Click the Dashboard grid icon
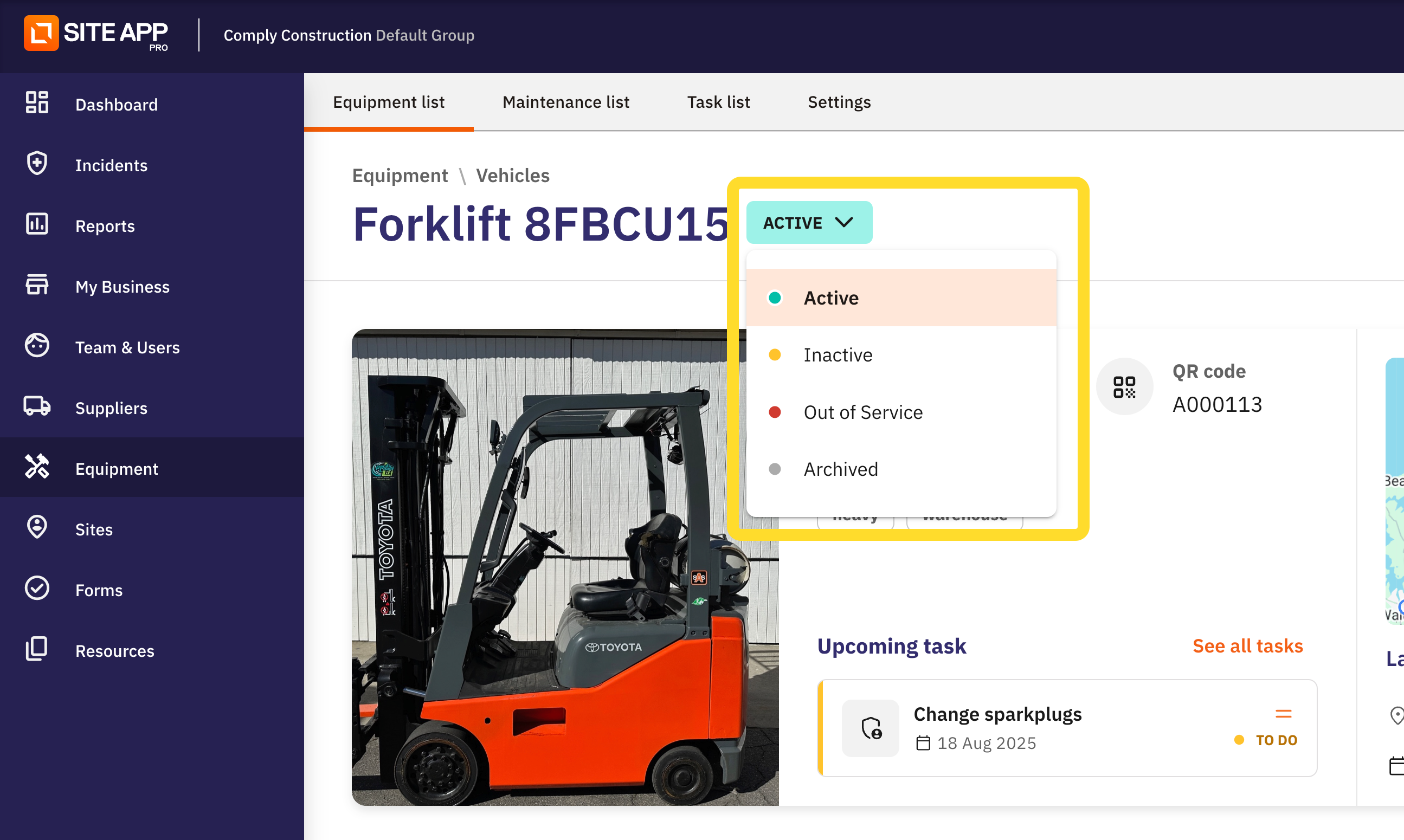 [37, 103]
